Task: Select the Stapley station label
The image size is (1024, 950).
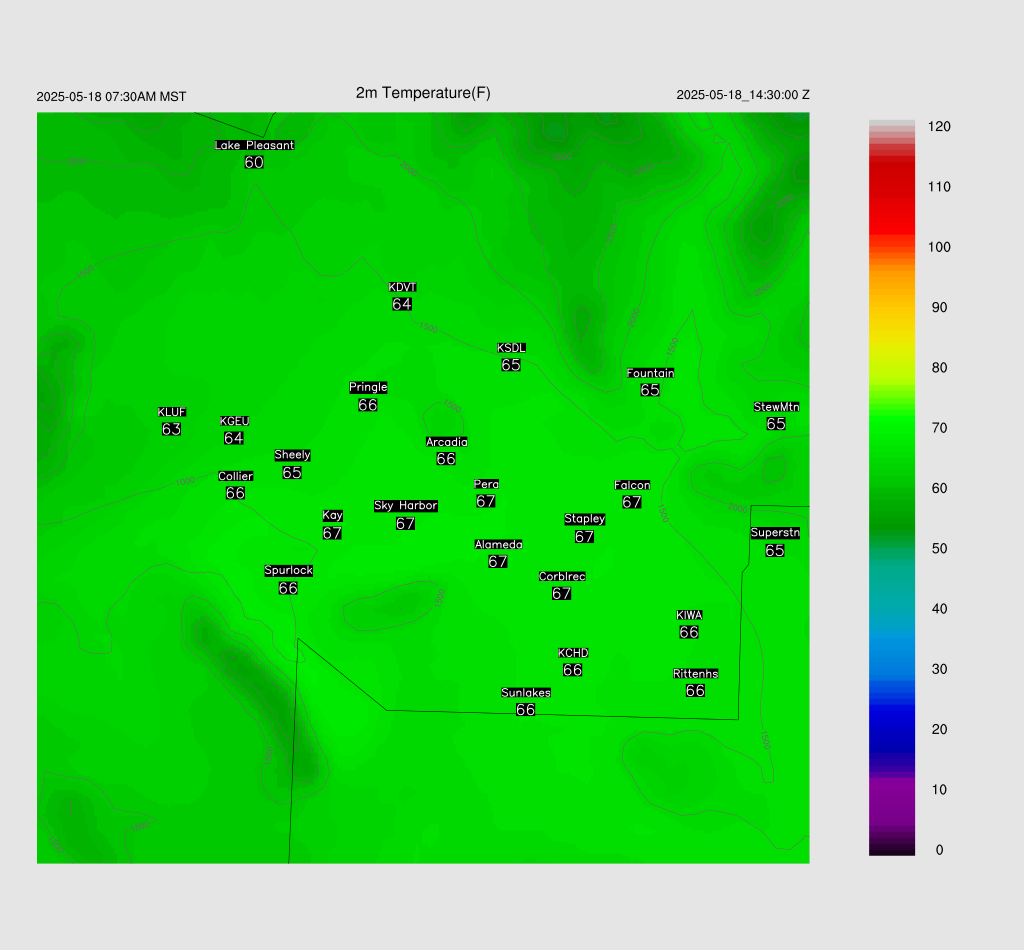Action: pos(584,519)
